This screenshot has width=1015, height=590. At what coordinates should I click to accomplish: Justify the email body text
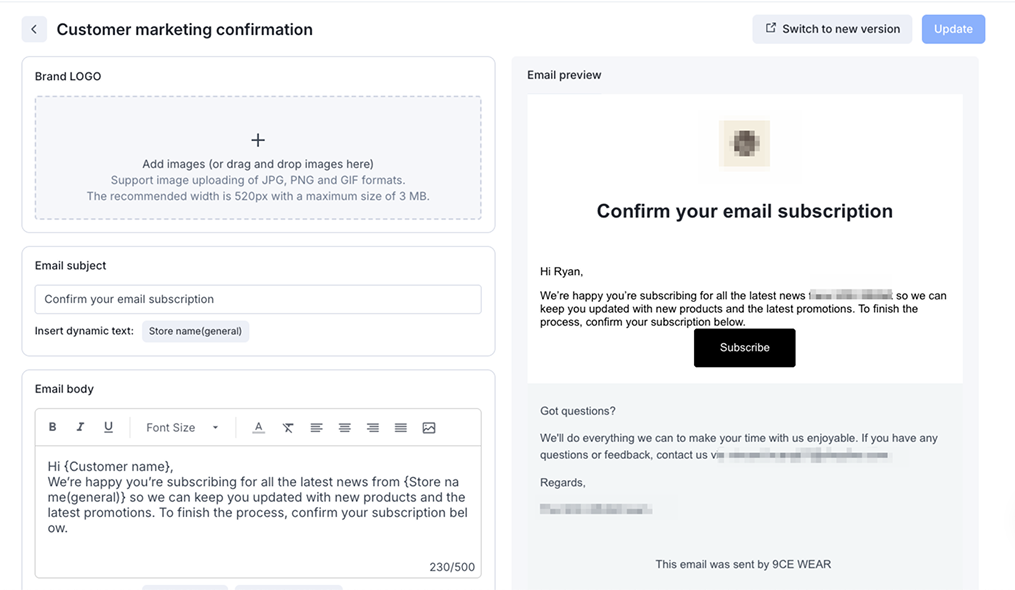(400, 428)
